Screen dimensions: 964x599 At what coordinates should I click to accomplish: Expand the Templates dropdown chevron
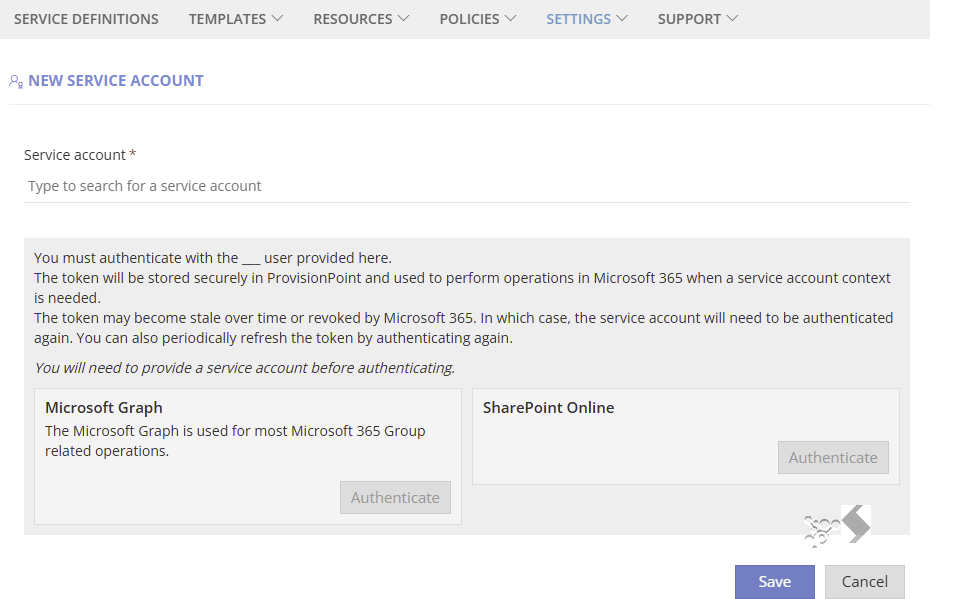coord(278,18)
